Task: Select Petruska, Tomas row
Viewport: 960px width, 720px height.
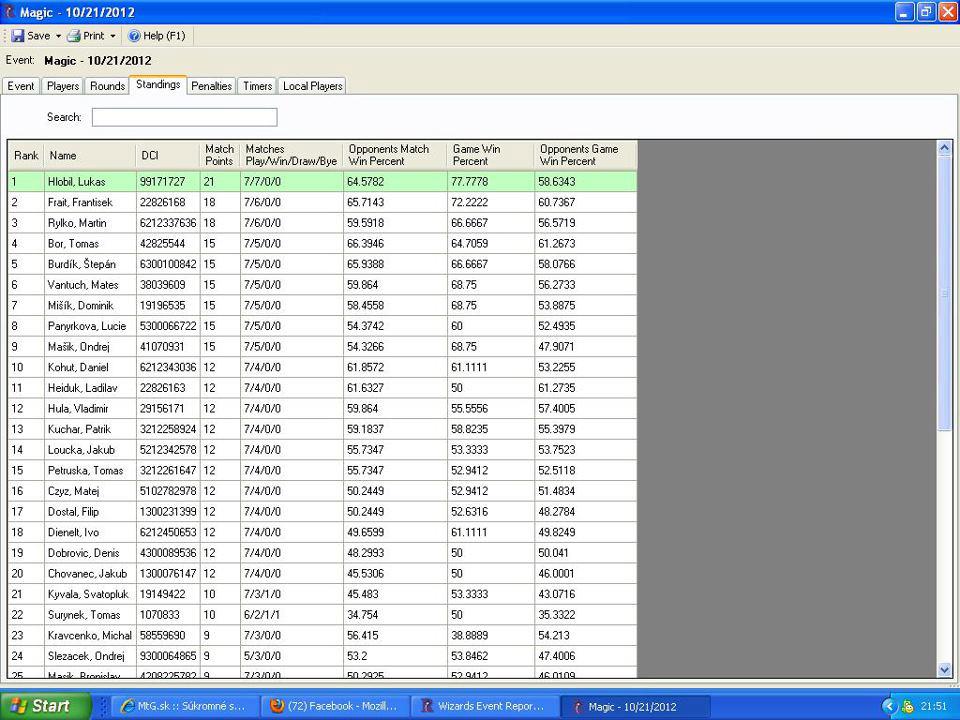Action: click(x=323, y=471)
